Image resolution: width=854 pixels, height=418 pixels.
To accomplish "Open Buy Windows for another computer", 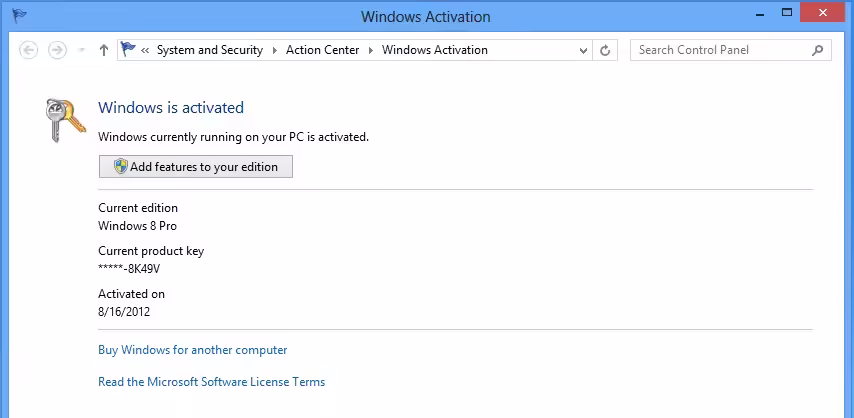I will (x=192, y=350).
